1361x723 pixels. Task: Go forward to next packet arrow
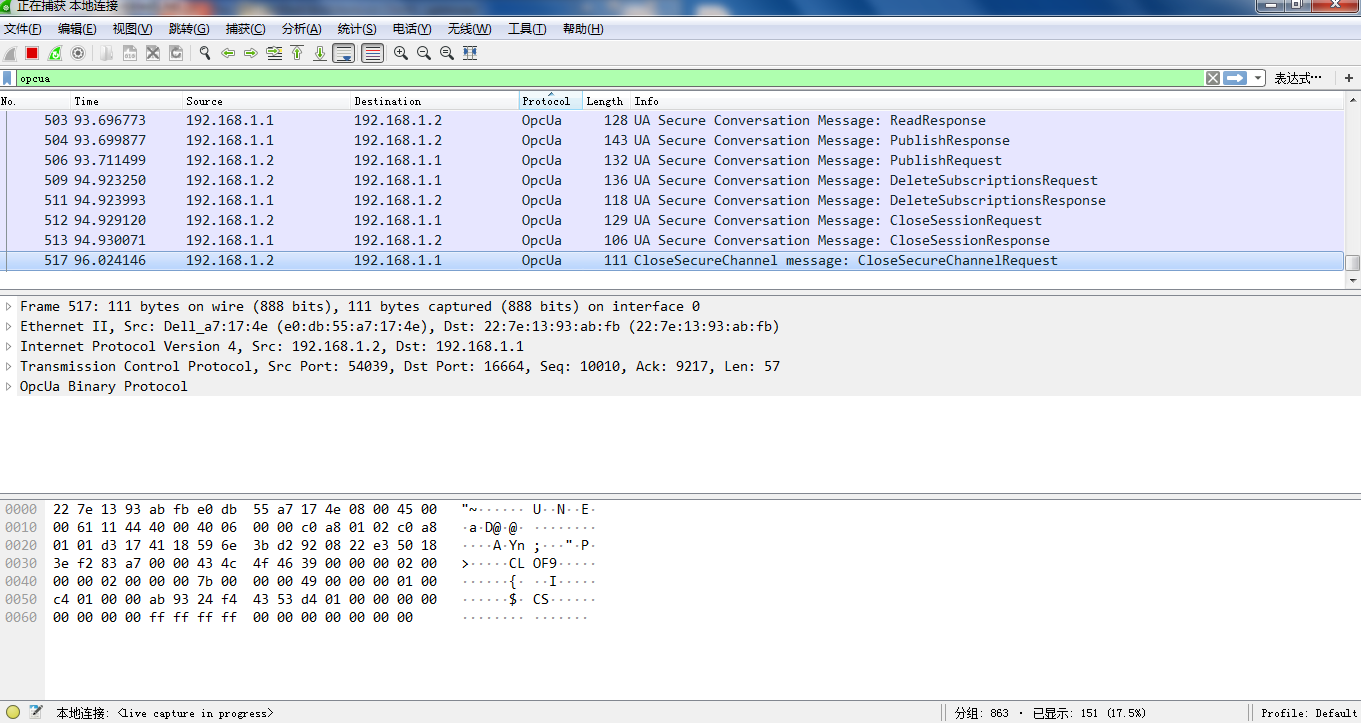tap(251, 53)
